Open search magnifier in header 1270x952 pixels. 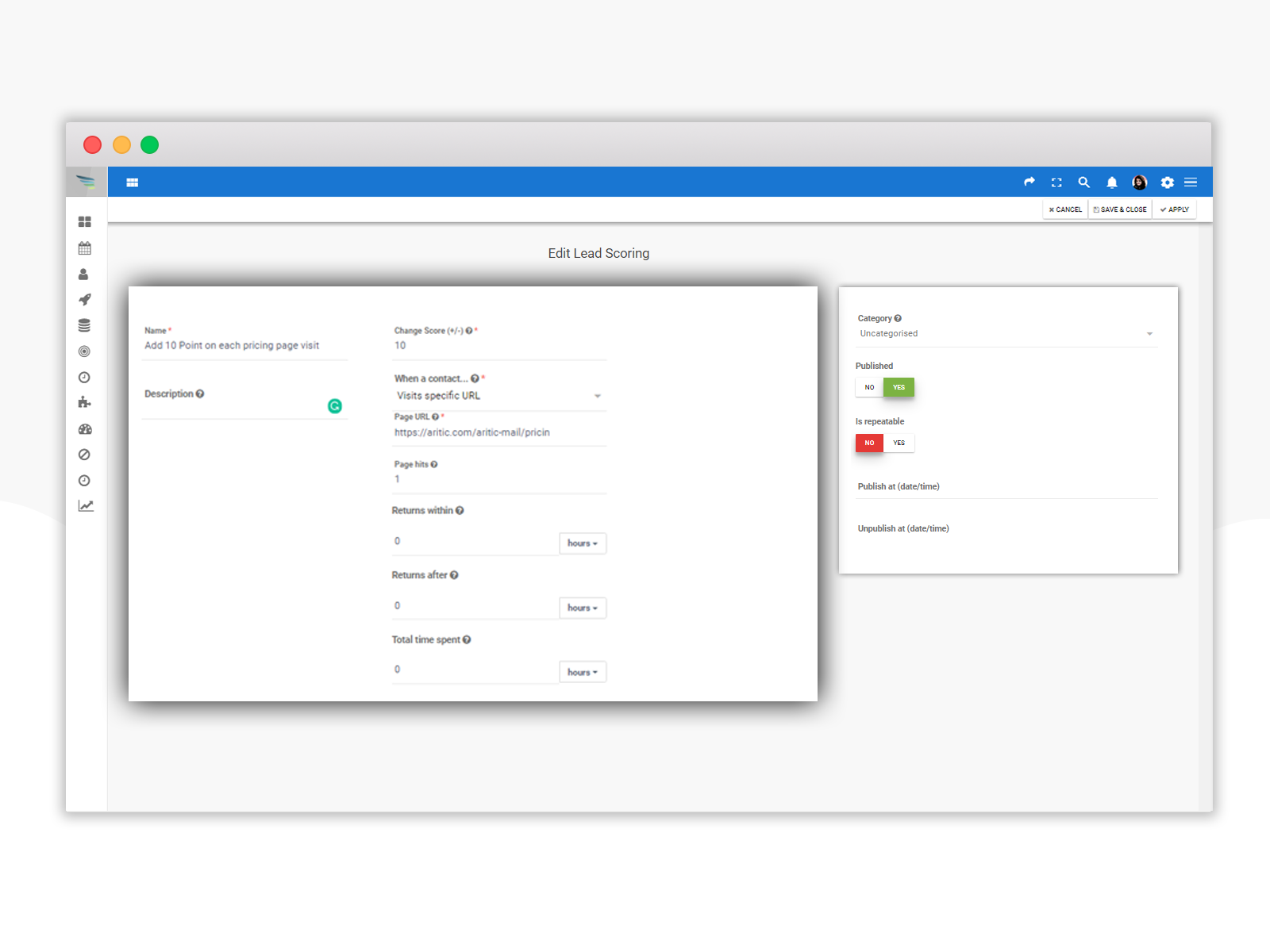click(1083, 182)
